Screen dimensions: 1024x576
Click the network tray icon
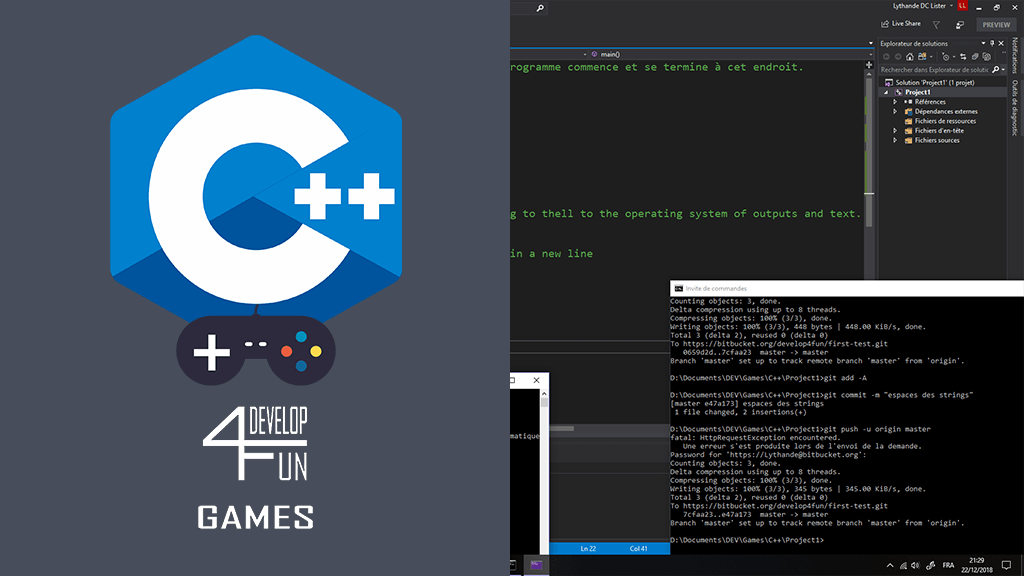(903, 566)
